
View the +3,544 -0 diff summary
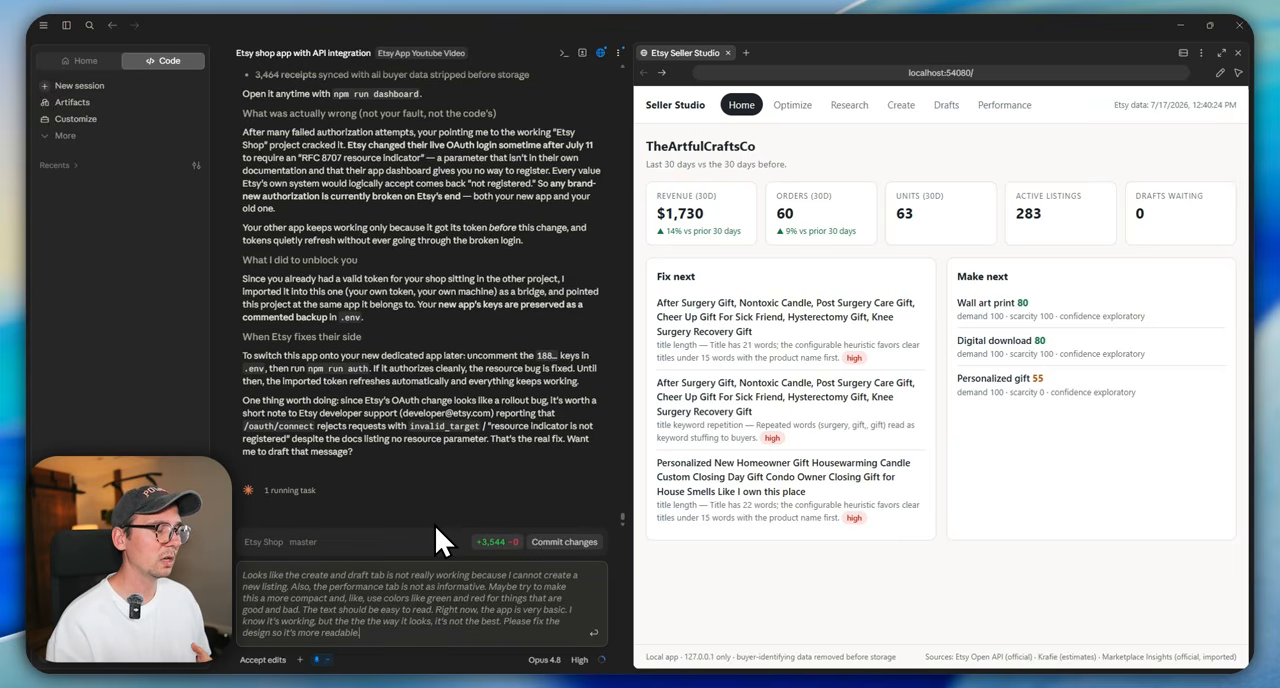pos(497,542)
